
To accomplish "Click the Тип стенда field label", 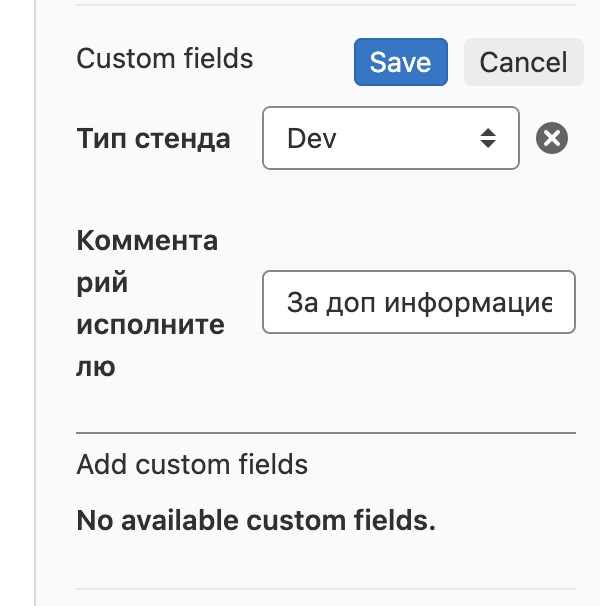I will point(153,138).
